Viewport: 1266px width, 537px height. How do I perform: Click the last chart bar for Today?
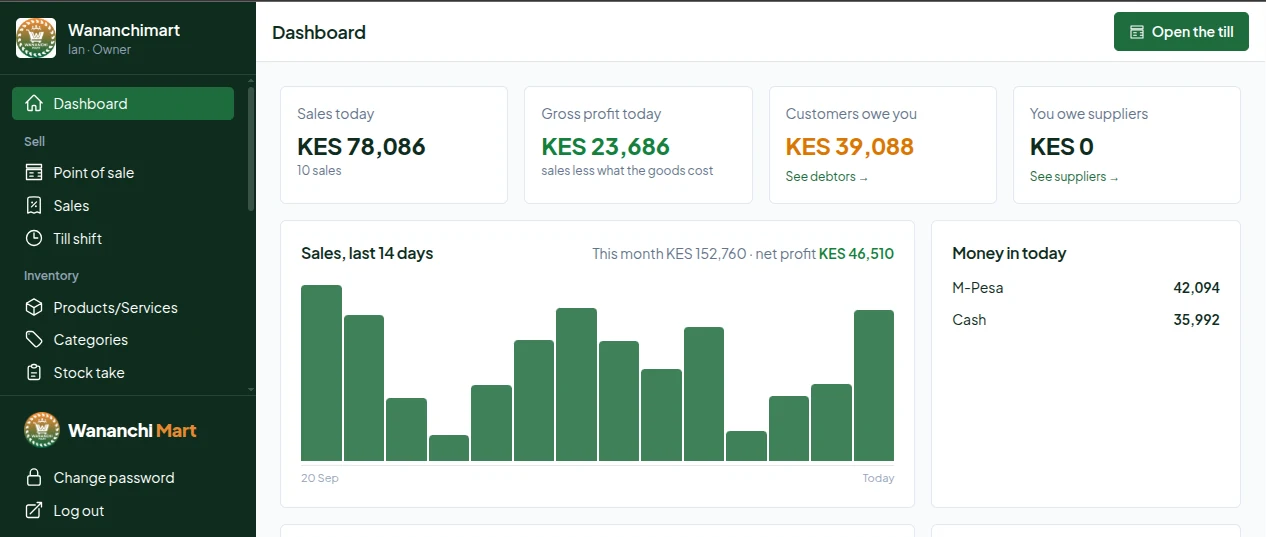[874, 385]
